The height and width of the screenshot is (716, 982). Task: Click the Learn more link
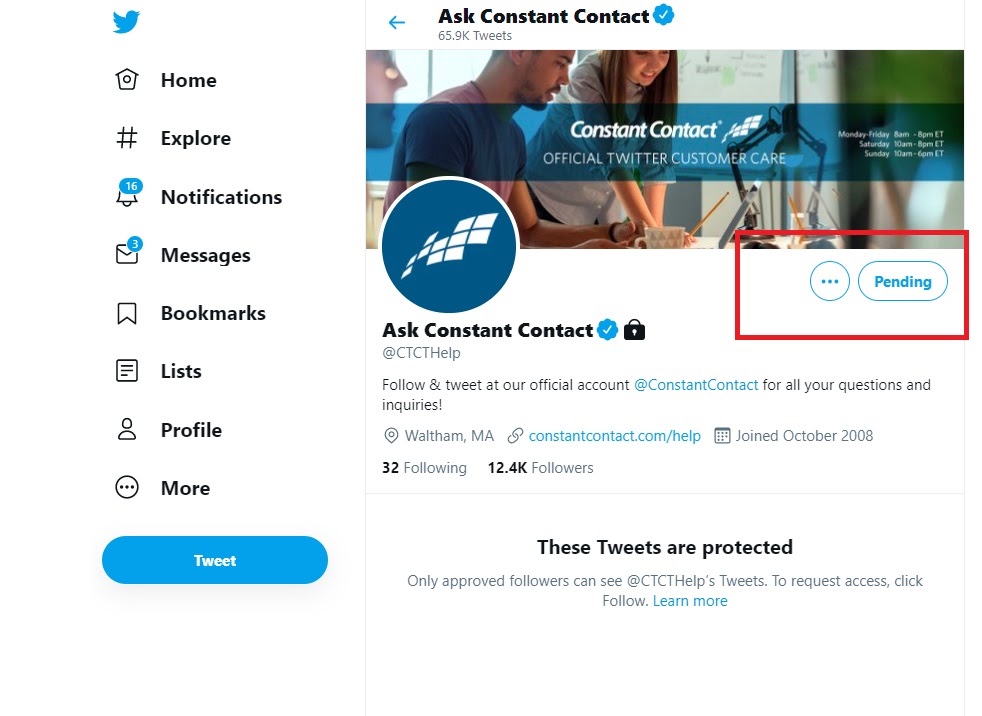pyautogui.click(x=690, y=601)
